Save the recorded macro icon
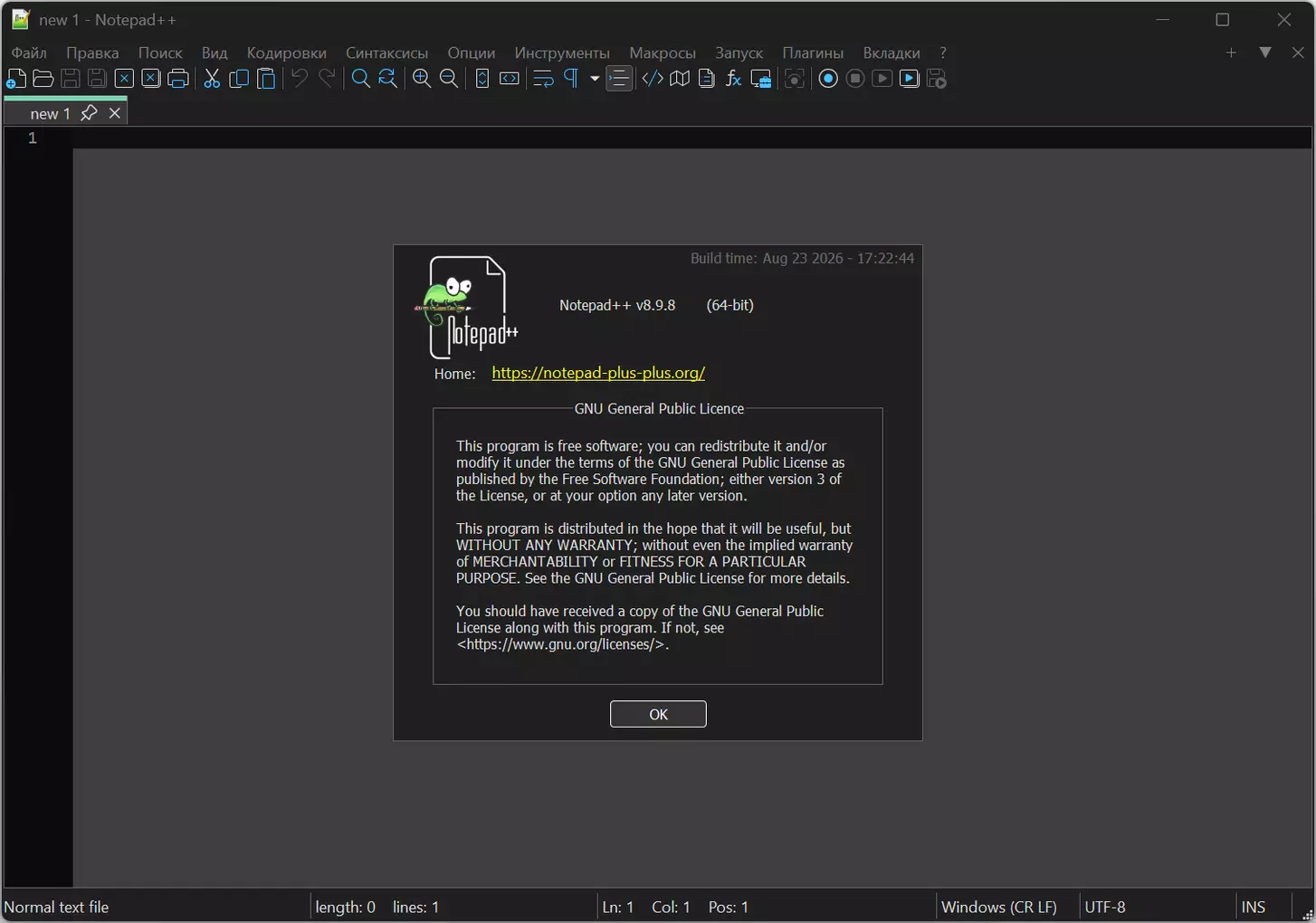Viewport: 1316px width, 923px height. (937, 79)
